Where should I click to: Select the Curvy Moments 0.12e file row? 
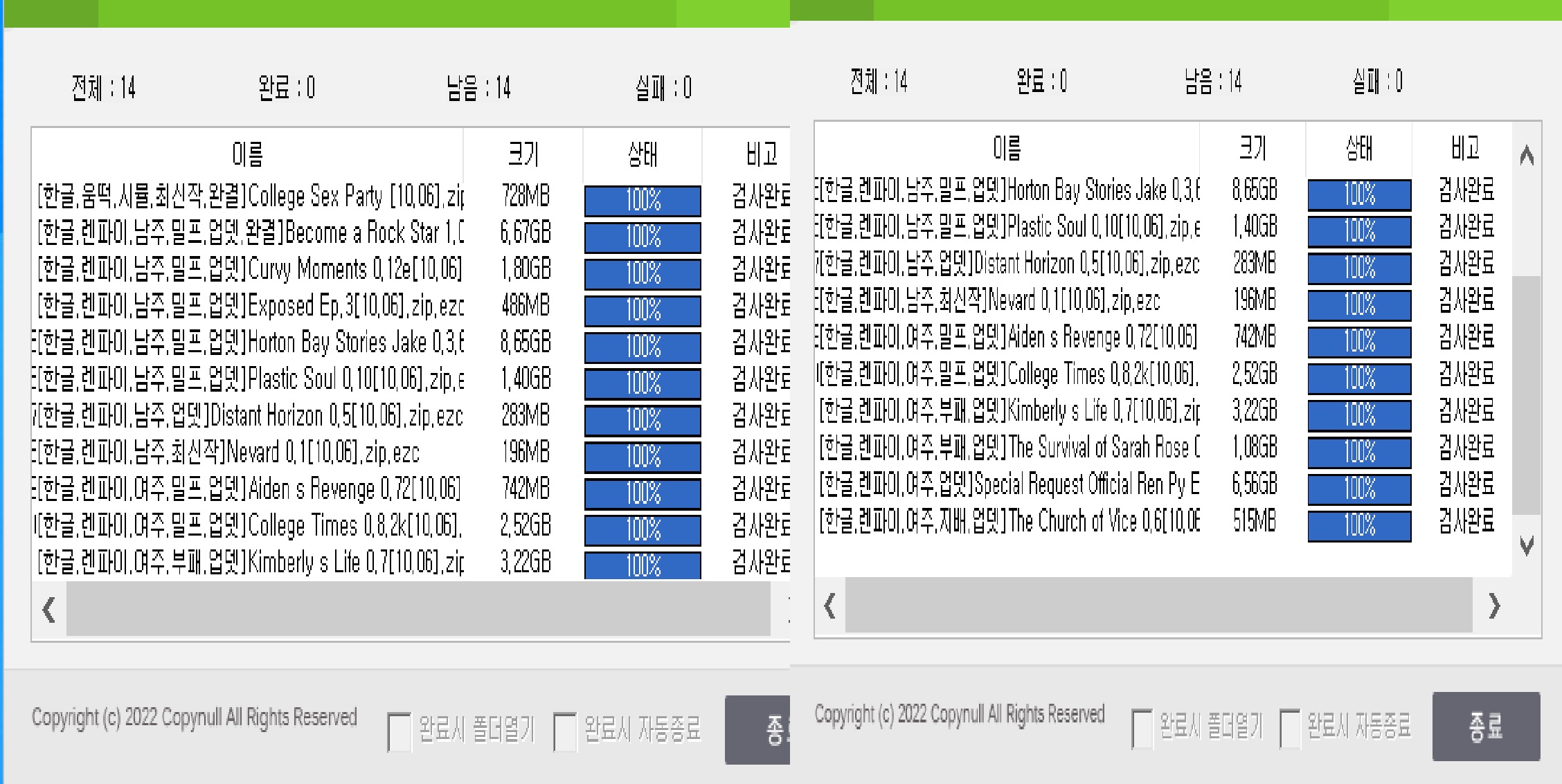tap(249, 269)
